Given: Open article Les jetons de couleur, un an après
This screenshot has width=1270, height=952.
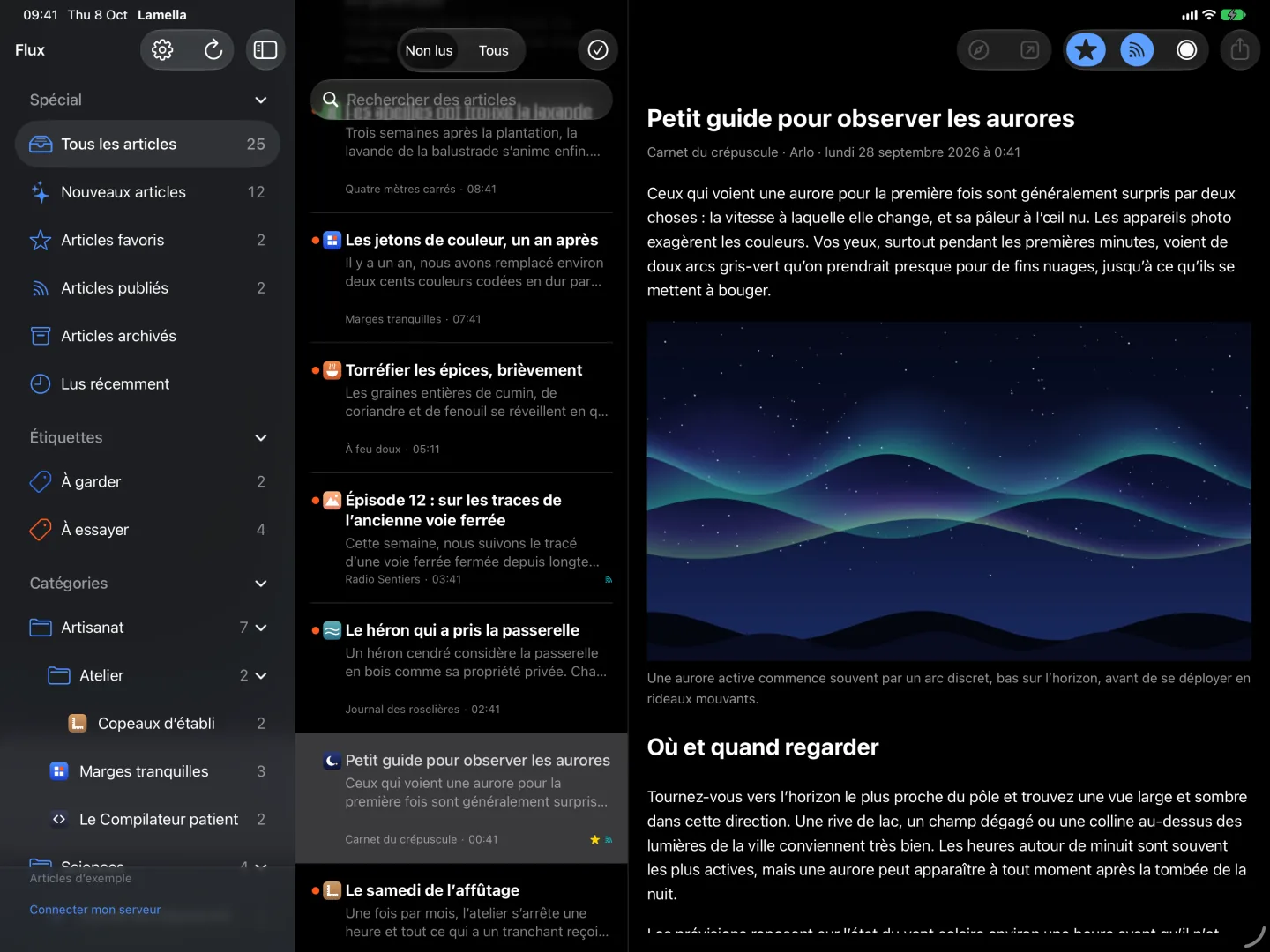Looking at the screenshot, I should pos(461,278).
